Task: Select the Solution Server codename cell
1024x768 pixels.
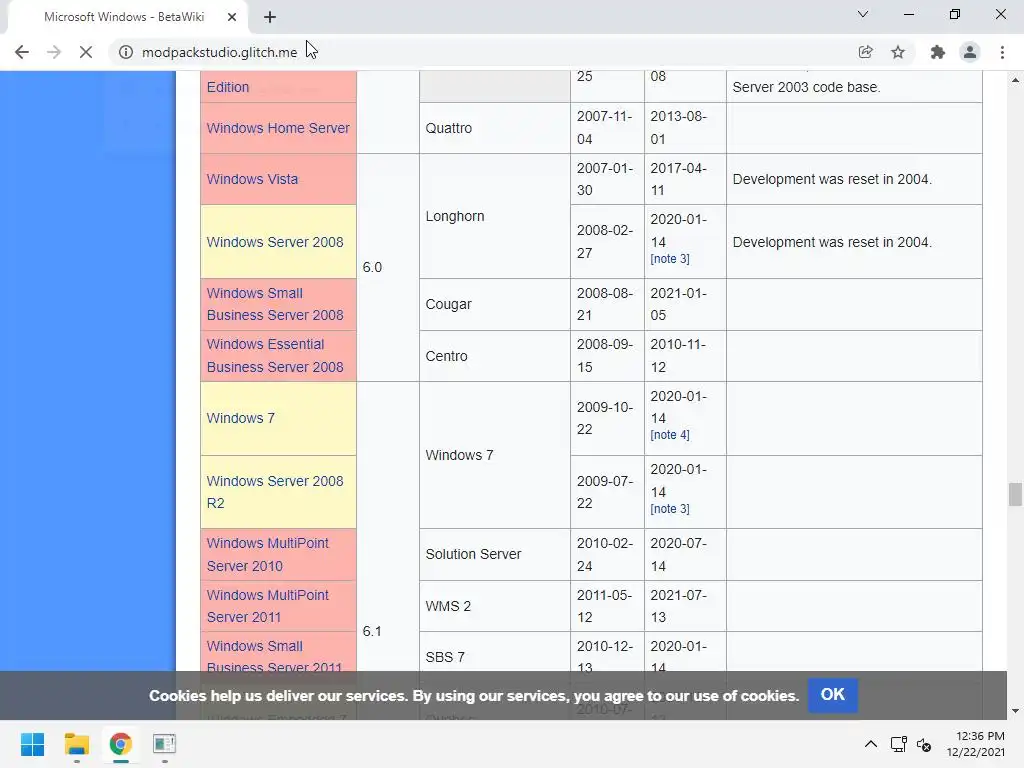Action: tap(495, 554)
